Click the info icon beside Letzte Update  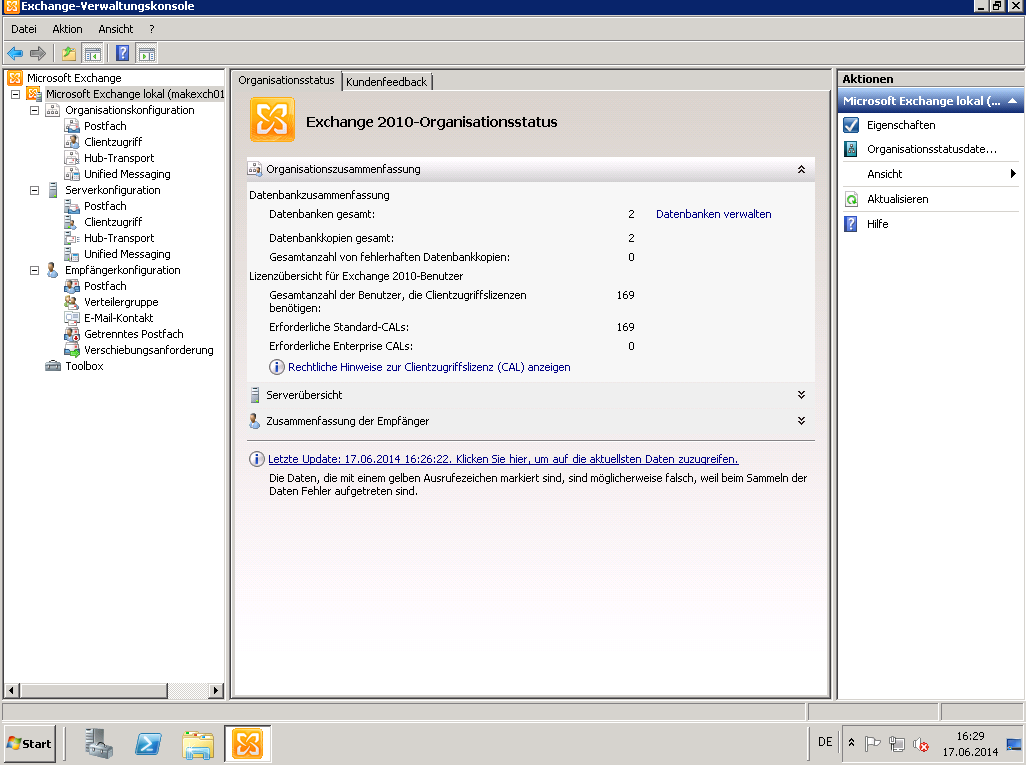(x=256, y=459)
